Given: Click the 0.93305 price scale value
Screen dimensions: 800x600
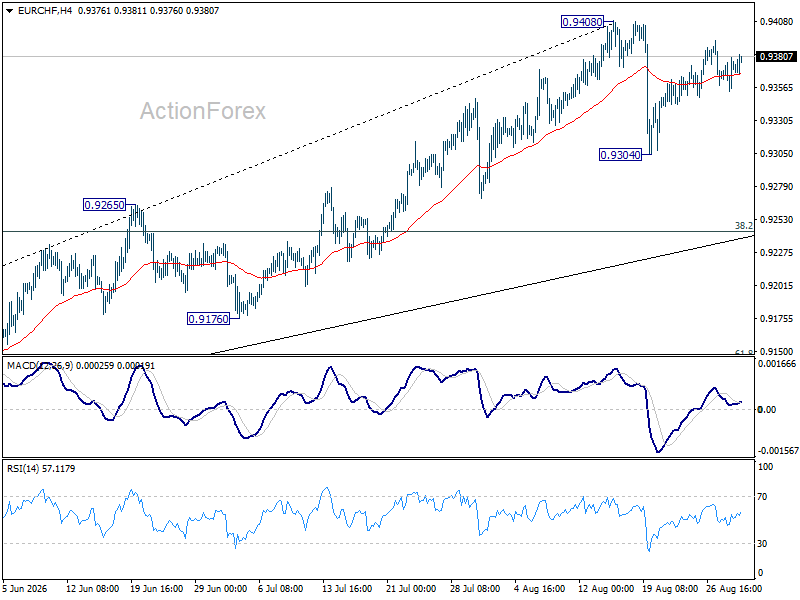Looking at the screenshot, I should click(777, 120).
